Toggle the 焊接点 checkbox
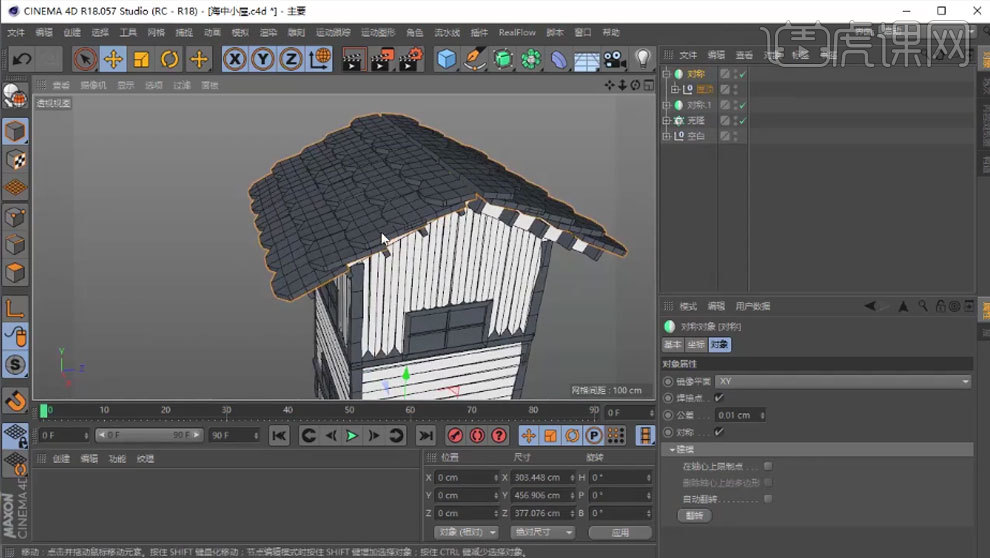Screen dimensions: 990x558 tap(719, 398)
